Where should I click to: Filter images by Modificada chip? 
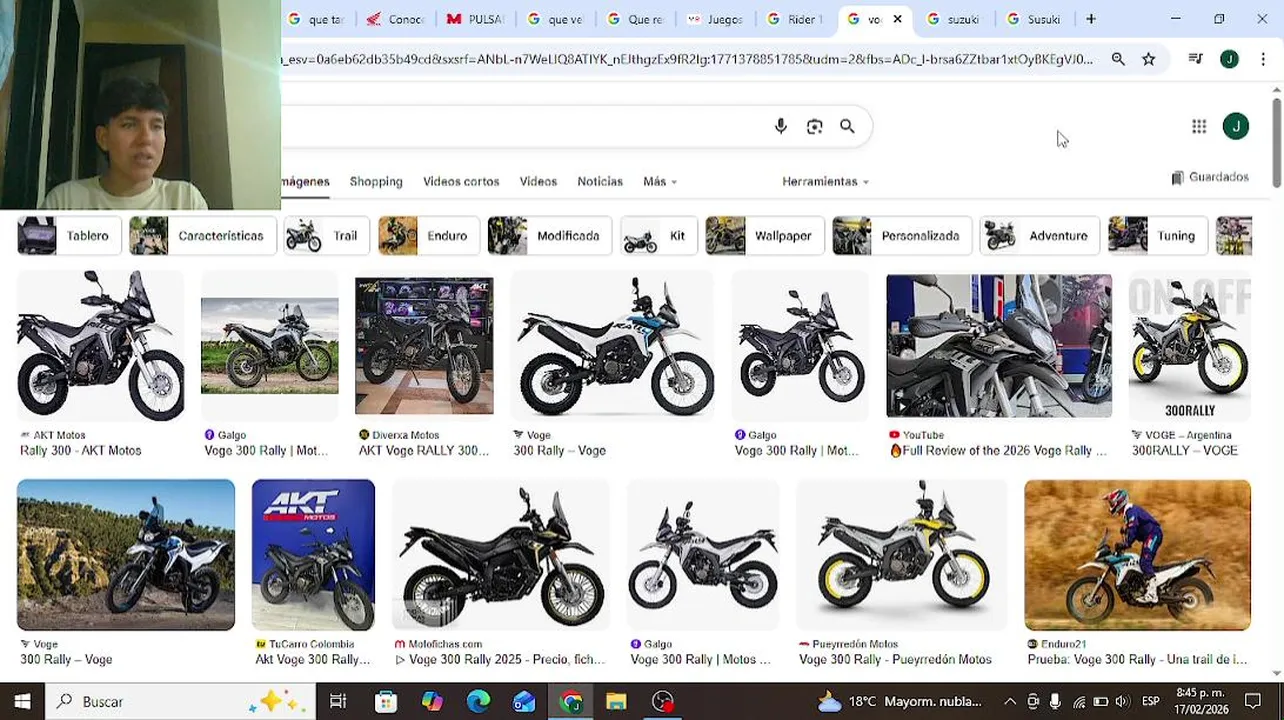[x=550, y=236]
